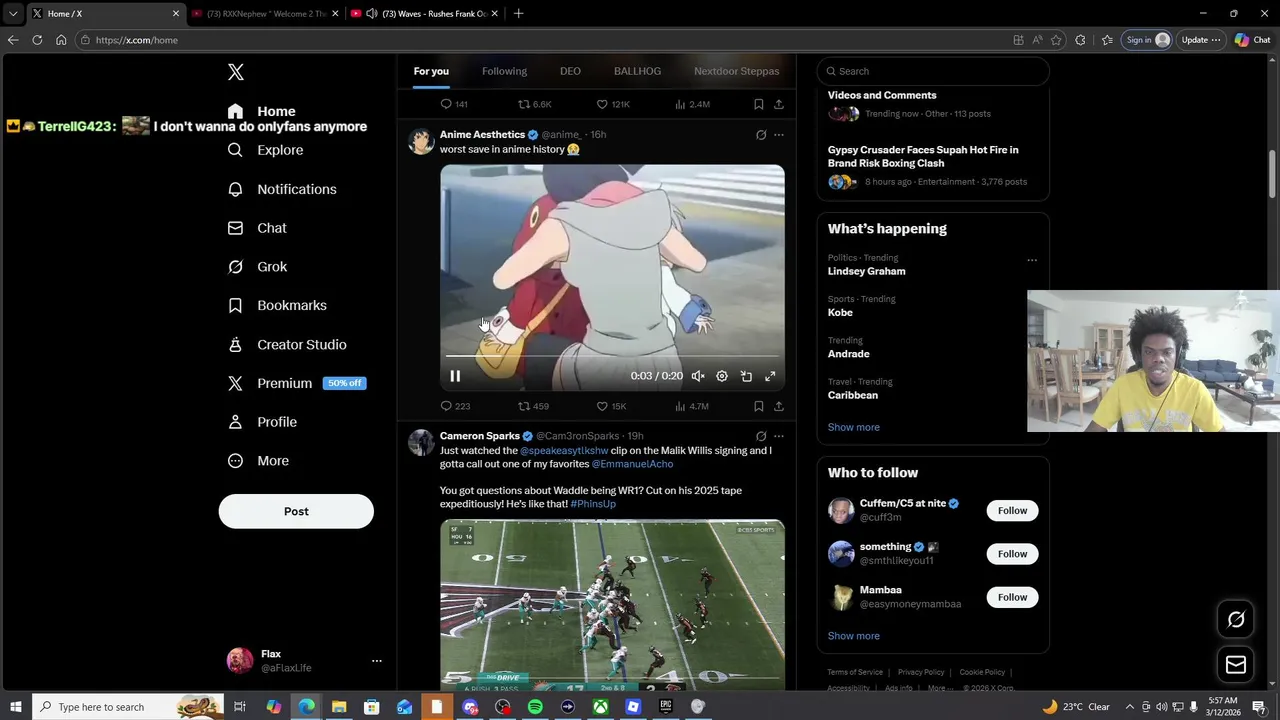The image size is (1280, 720).
Task: Show more under Who to follow
Action: [854, 636]
